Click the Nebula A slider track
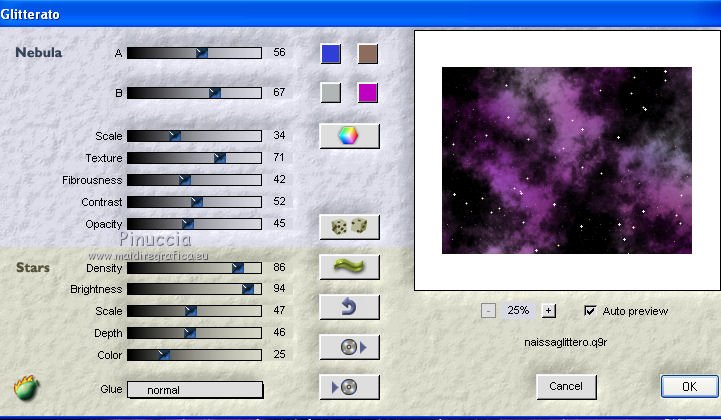The height and width of the screenshot is (420, 721). (x=195, y=53)
